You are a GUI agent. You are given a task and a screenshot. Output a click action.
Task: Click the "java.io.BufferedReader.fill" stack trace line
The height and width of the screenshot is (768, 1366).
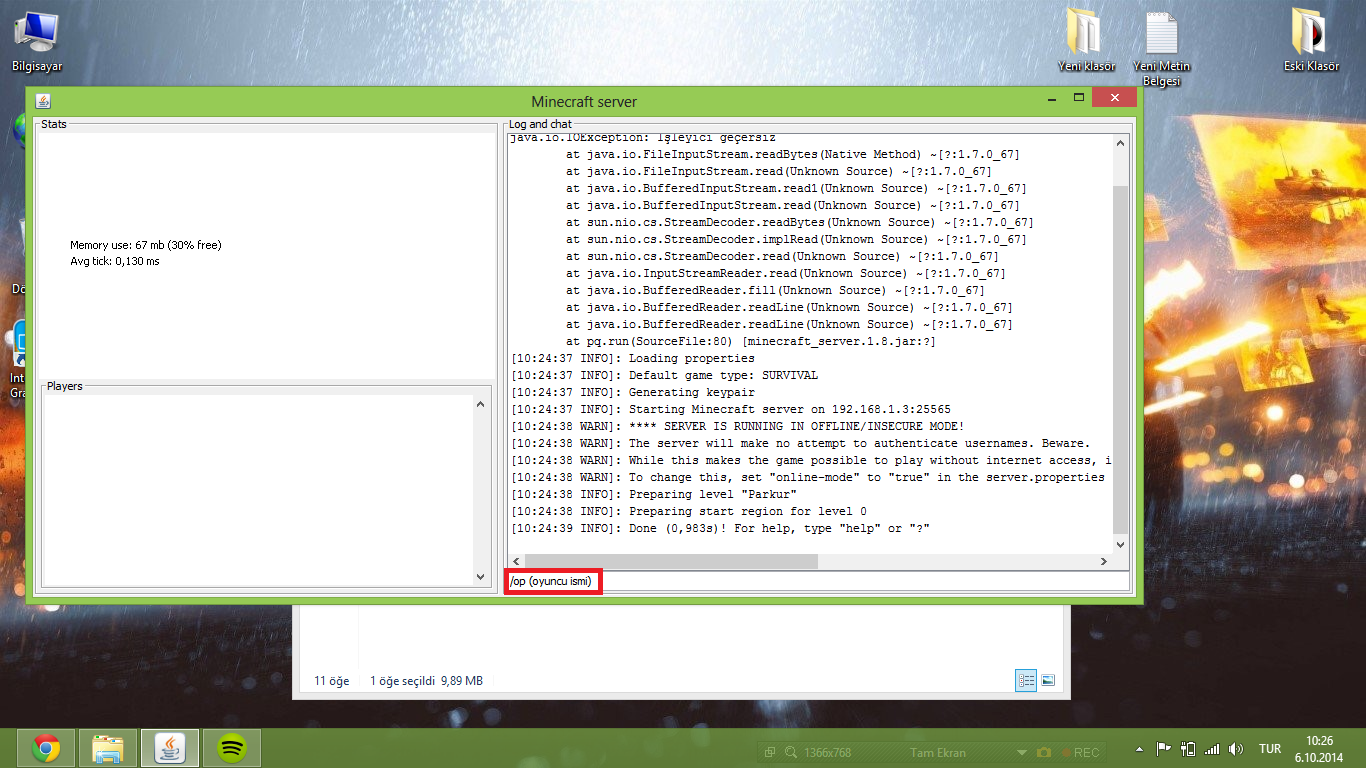[775, 291]
